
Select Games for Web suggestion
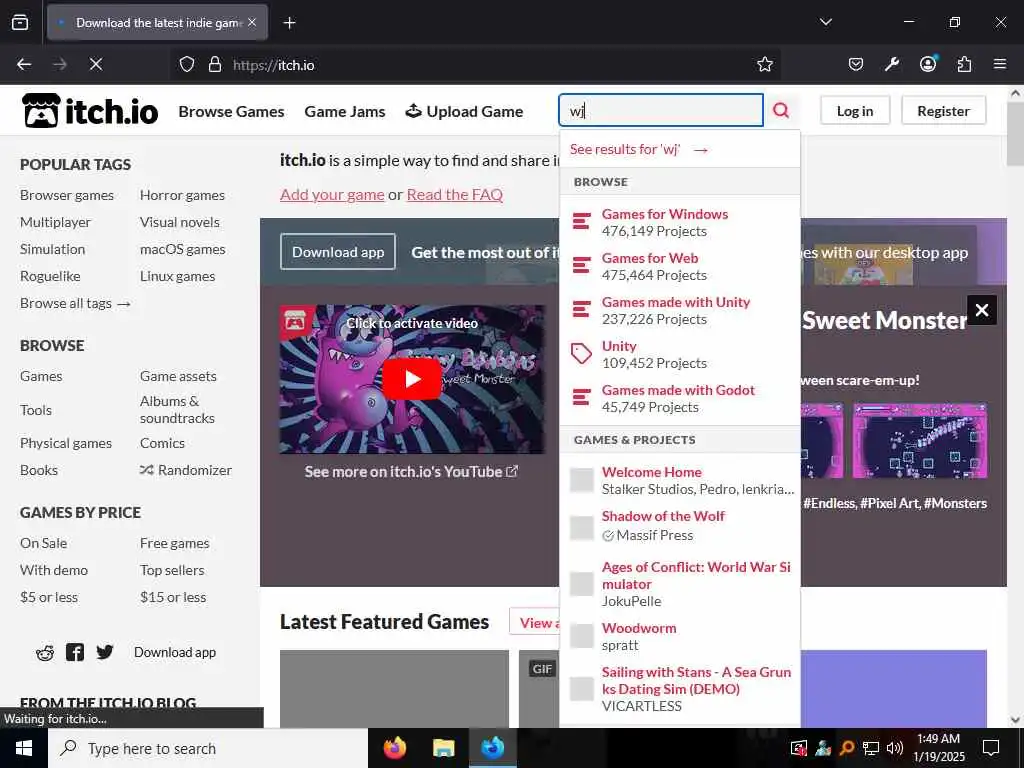[680, 266]
